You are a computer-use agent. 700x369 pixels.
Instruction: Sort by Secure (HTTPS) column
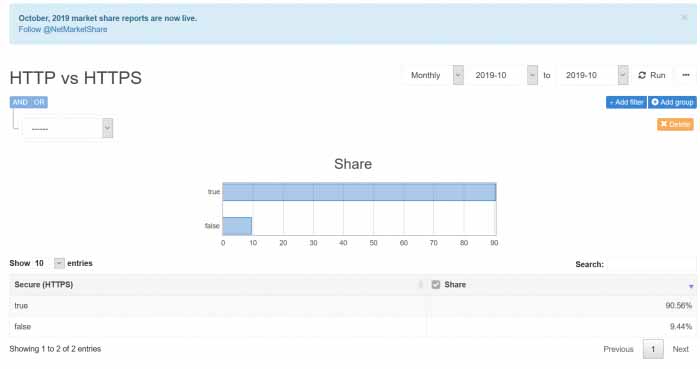44,285
